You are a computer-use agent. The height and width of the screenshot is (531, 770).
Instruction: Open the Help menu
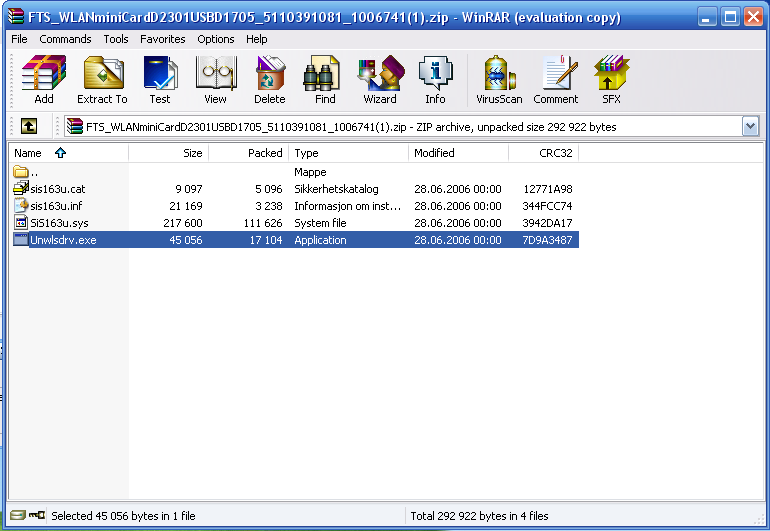(256, 39)
